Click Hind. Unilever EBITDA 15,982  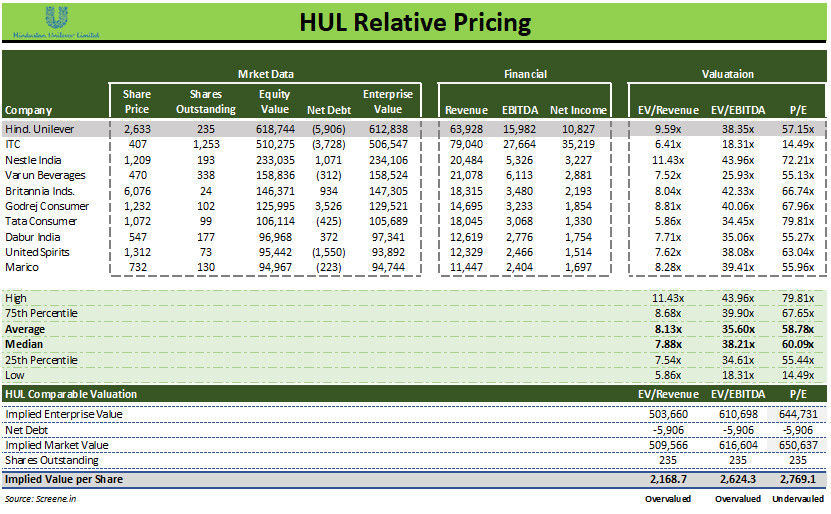coord(520,129)
